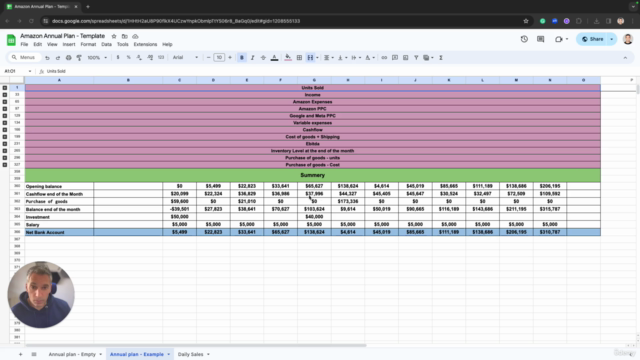Open the Insert menu

[69, 44]
